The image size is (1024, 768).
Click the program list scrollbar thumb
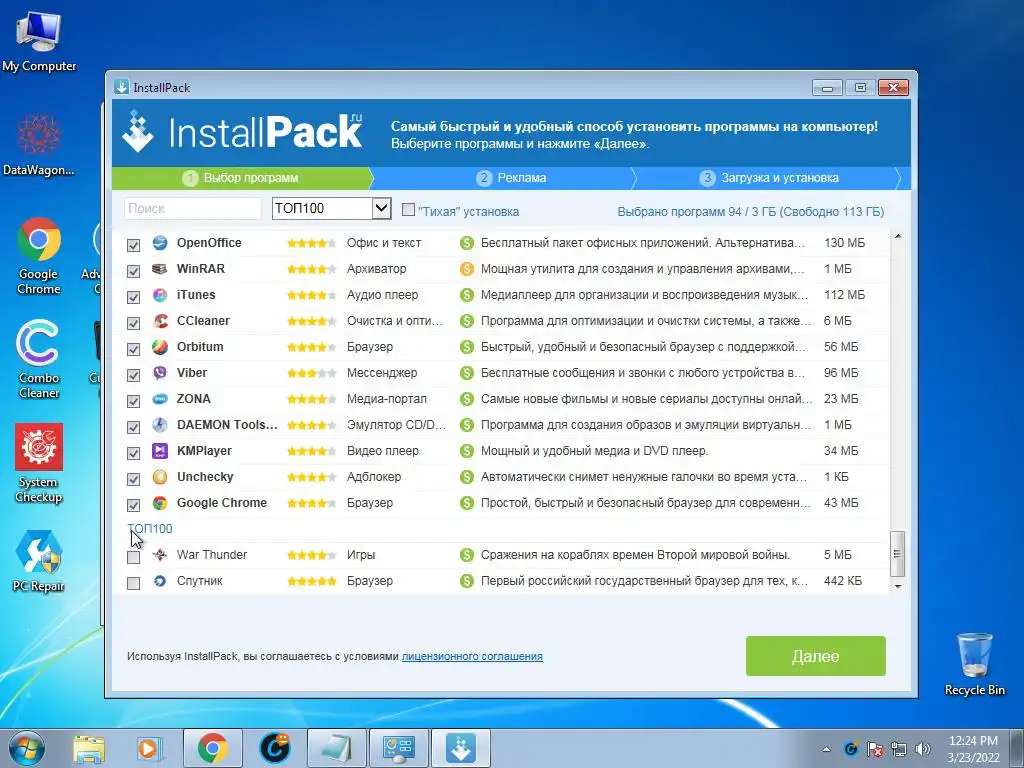[898, 554]
